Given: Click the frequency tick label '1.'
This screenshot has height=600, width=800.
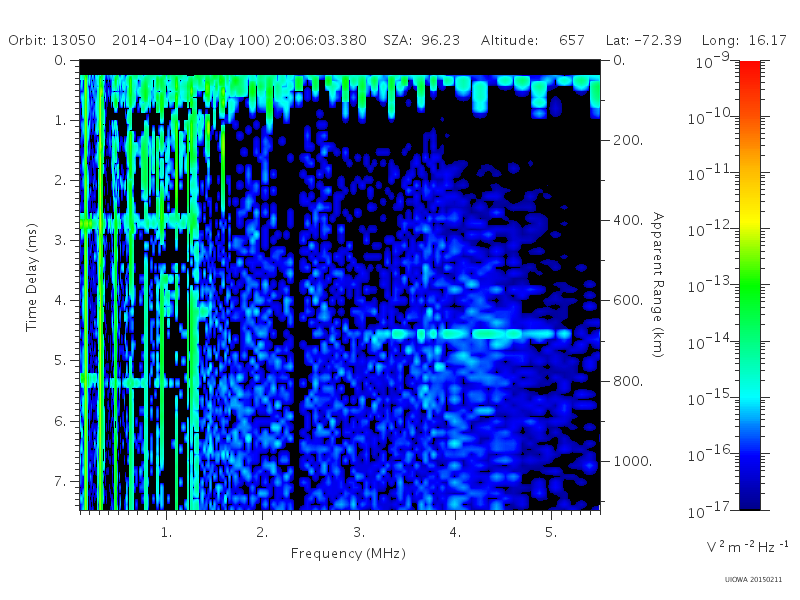Looking at the screenshot, I should click(166, 533).
